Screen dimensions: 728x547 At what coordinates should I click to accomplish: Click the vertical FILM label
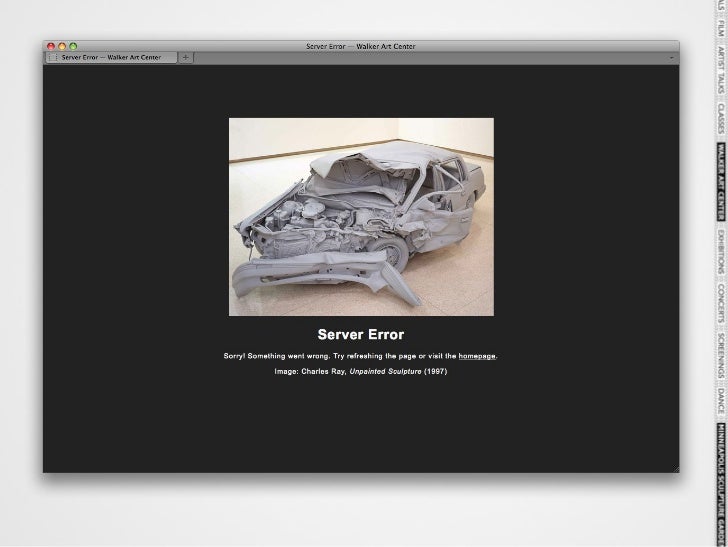coord(721,27)
